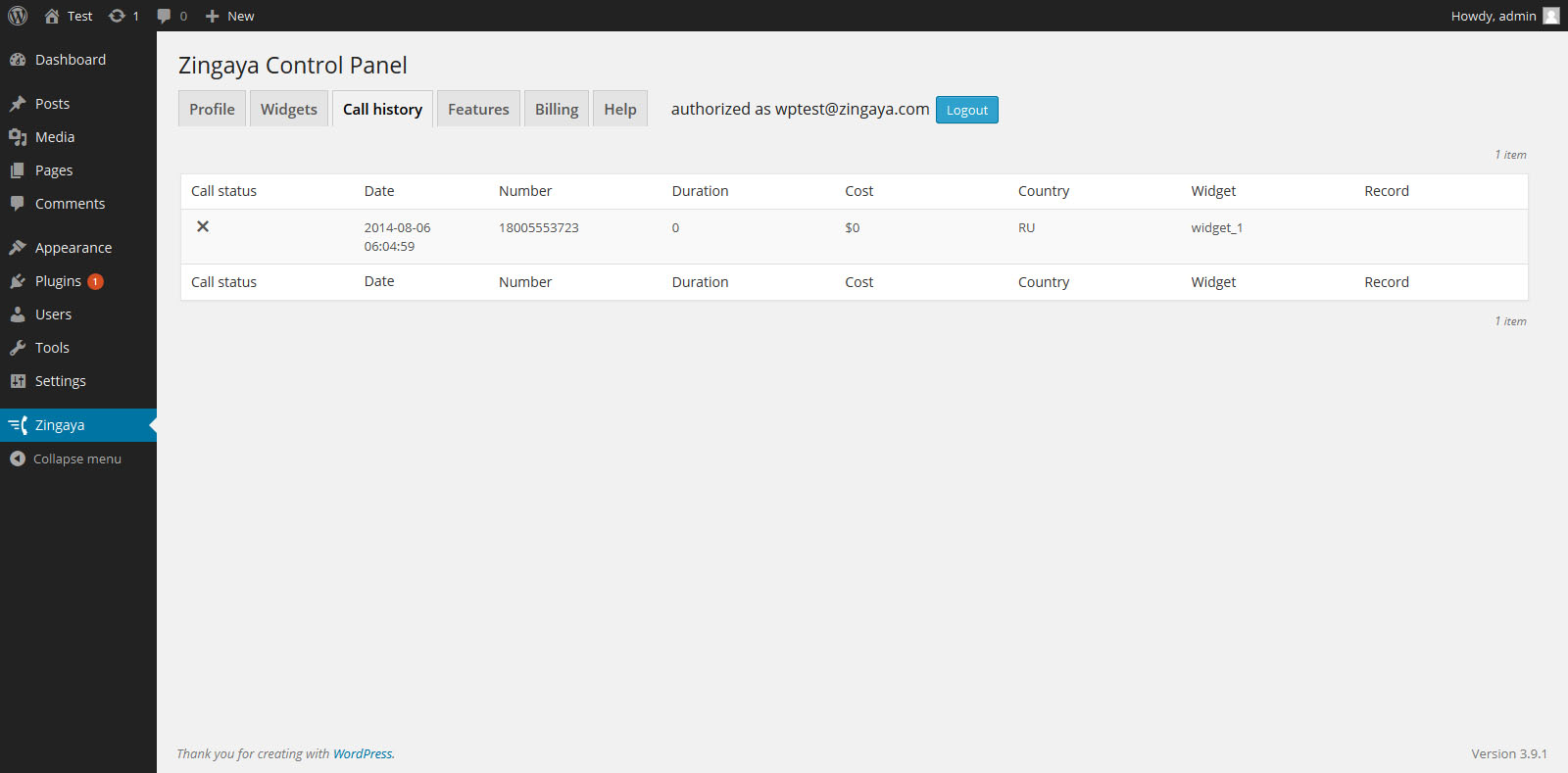Click the plus icon beside New
The width and height of the screenshot is (1568, 773).
click(x=212, y=16)
